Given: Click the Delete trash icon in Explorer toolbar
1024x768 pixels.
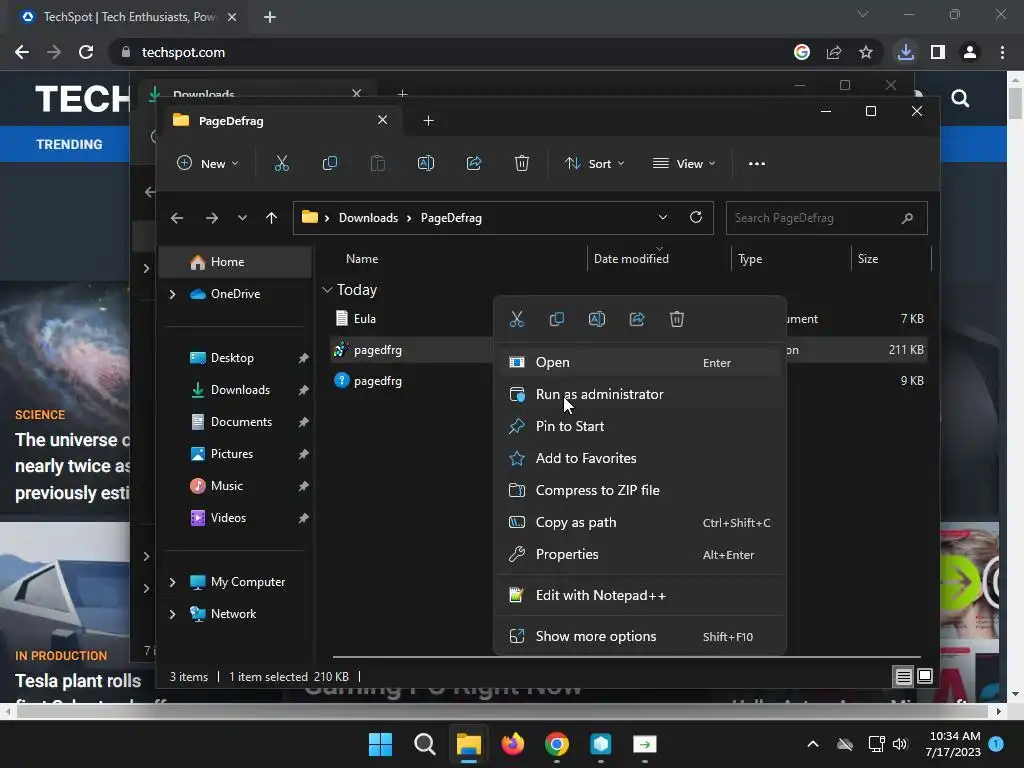Looking at the screenshot, I should [521, 163].
